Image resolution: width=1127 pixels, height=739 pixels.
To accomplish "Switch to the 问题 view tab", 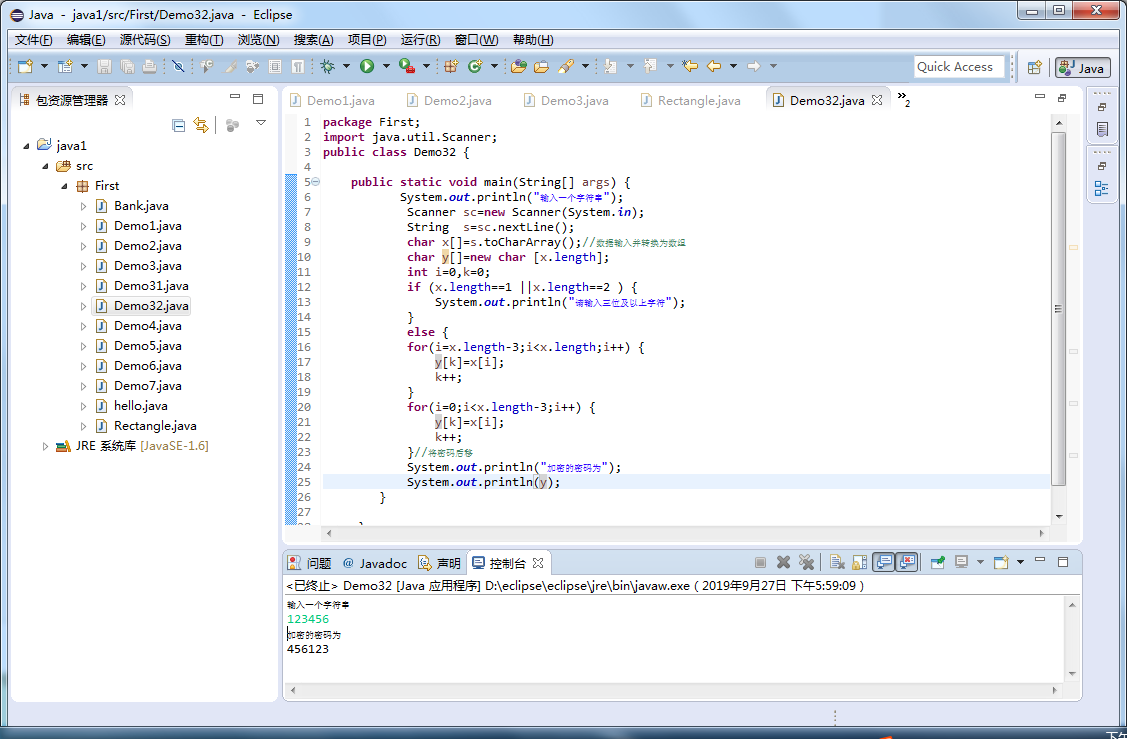I will [x=310, y=563].
